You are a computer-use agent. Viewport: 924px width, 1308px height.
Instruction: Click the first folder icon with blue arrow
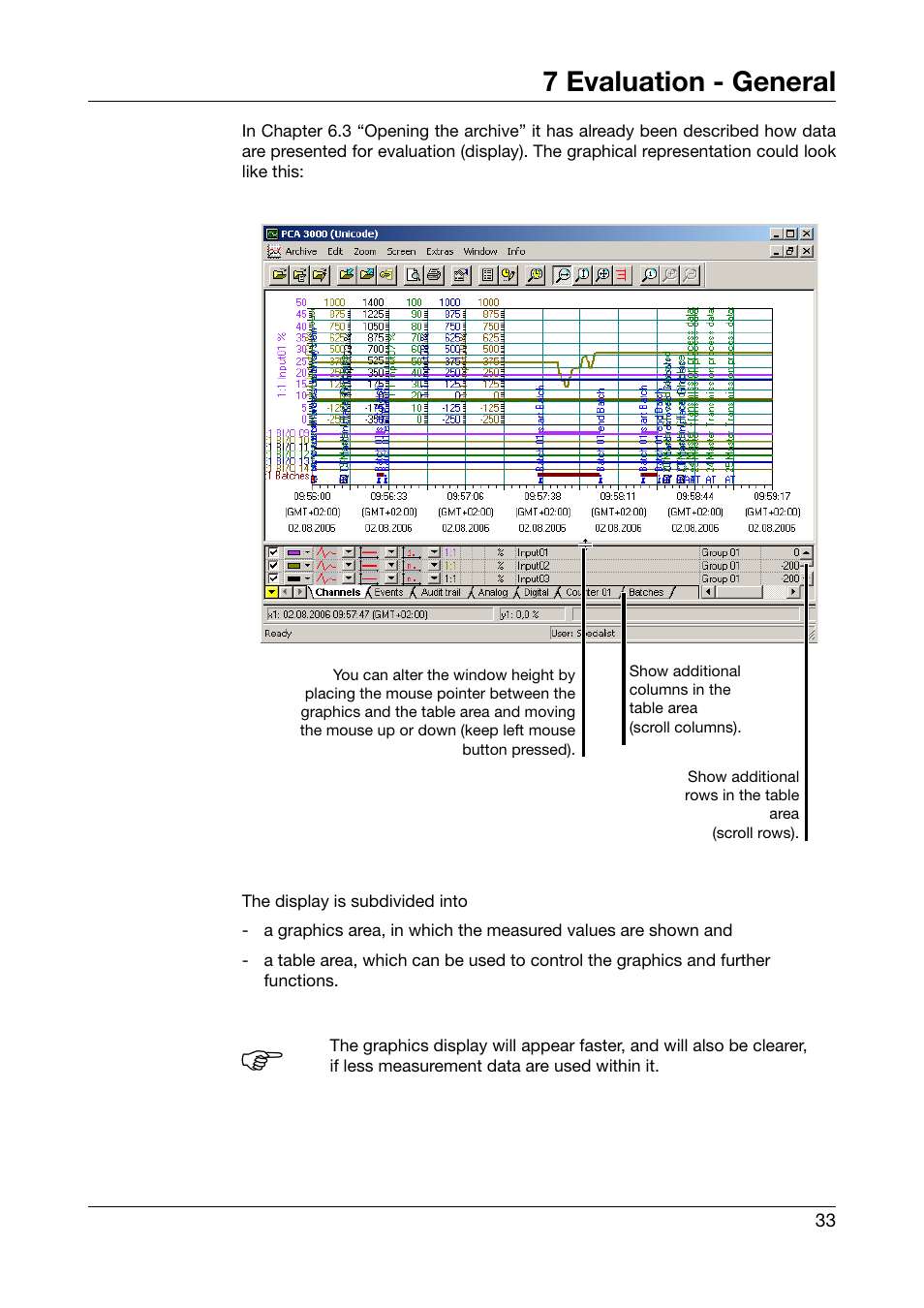[346, 275]
